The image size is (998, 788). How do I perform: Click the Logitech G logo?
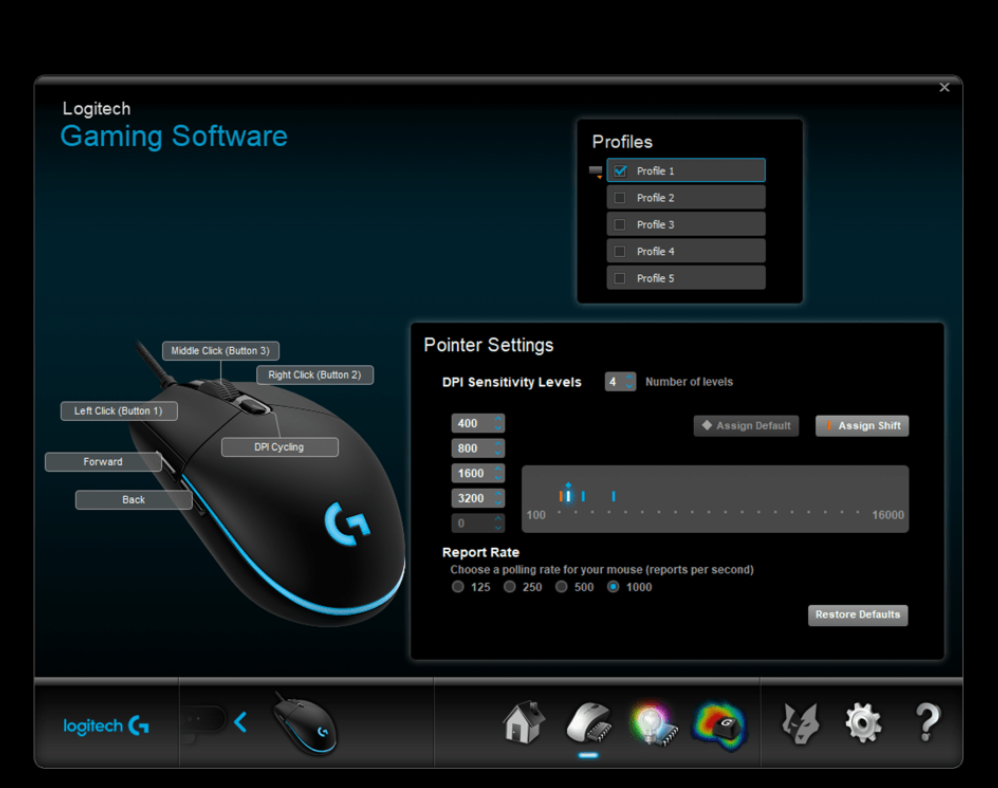(106, 726)
